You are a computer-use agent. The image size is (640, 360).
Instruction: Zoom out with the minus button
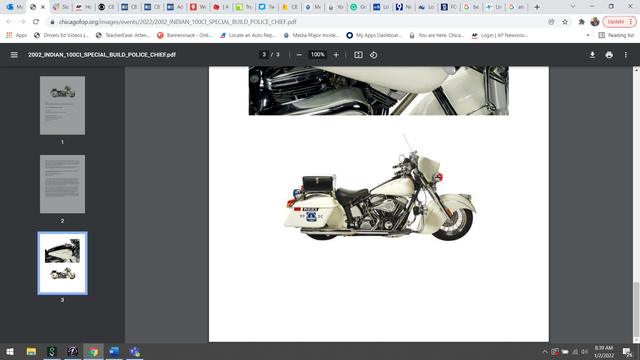tap(299, 55)
